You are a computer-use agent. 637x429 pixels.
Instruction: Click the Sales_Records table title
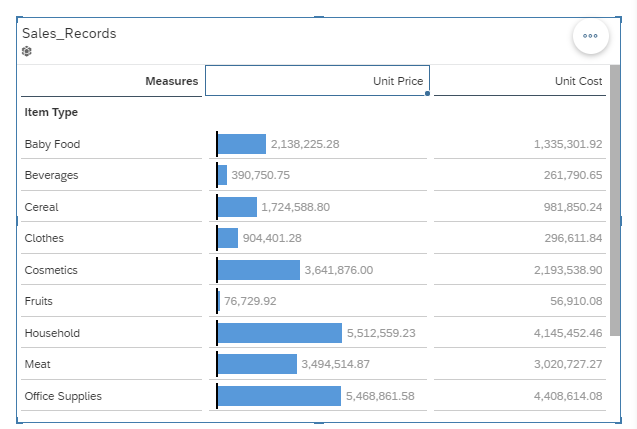[69, 33]
